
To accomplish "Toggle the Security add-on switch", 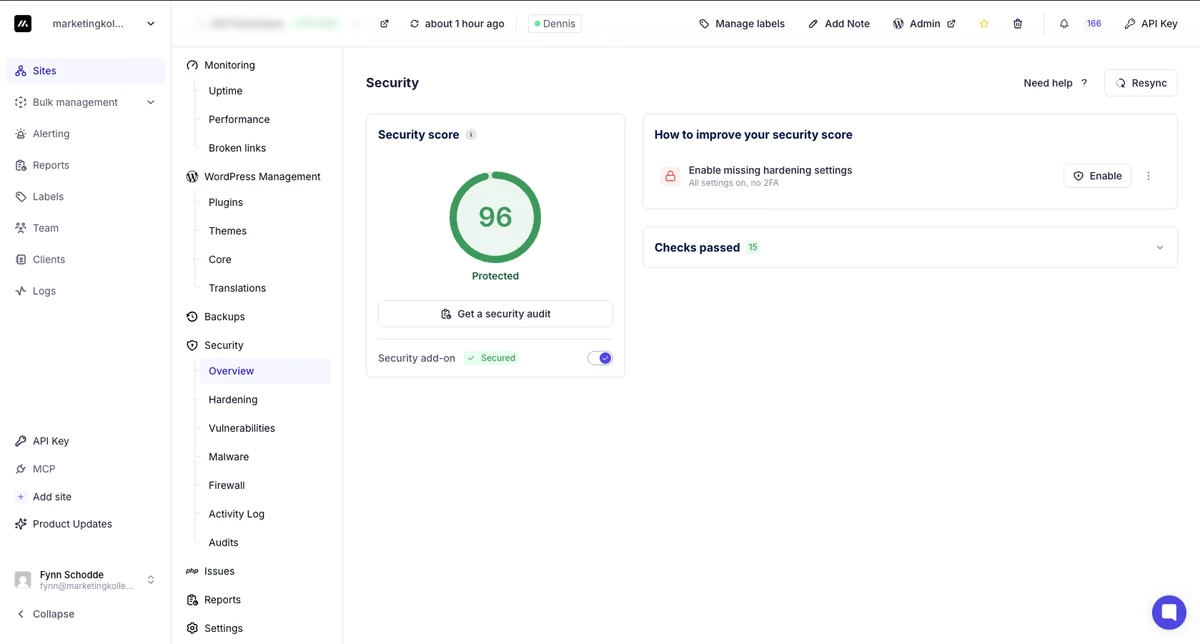I will pyautogui.click(x=600, y=358).
